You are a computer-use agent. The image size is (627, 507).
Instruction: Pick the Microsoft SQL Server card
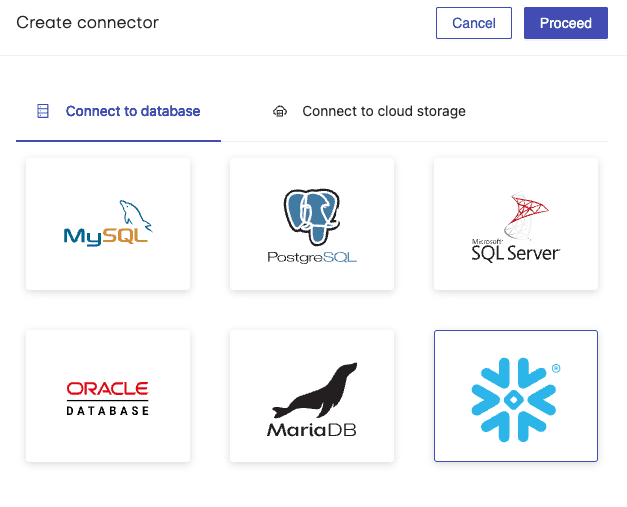(516, 224)
